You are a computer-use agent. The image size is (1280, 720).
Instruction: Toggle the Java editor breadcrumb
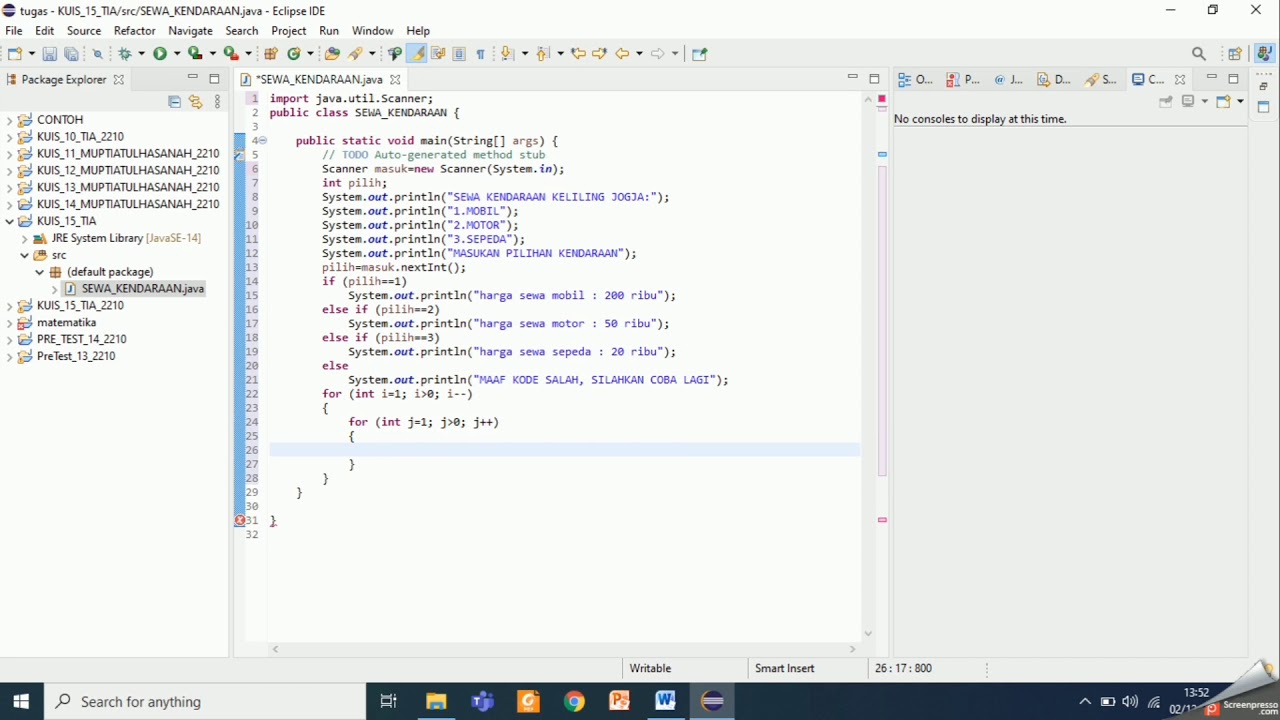395,54
